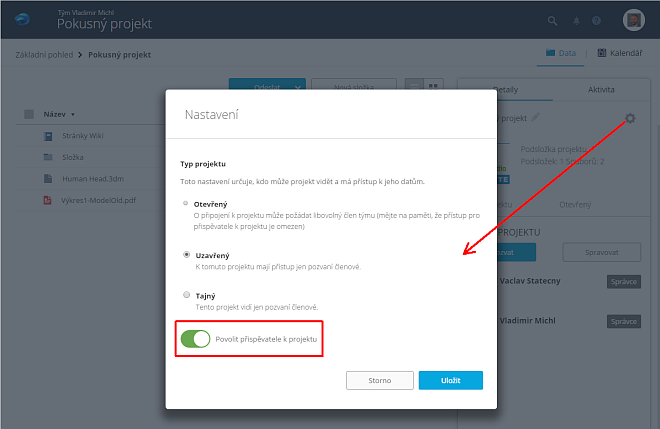Screen dimensions: 660x429
Task: Go to Základní pohled breadcrumb link
Action: point(44,55)
